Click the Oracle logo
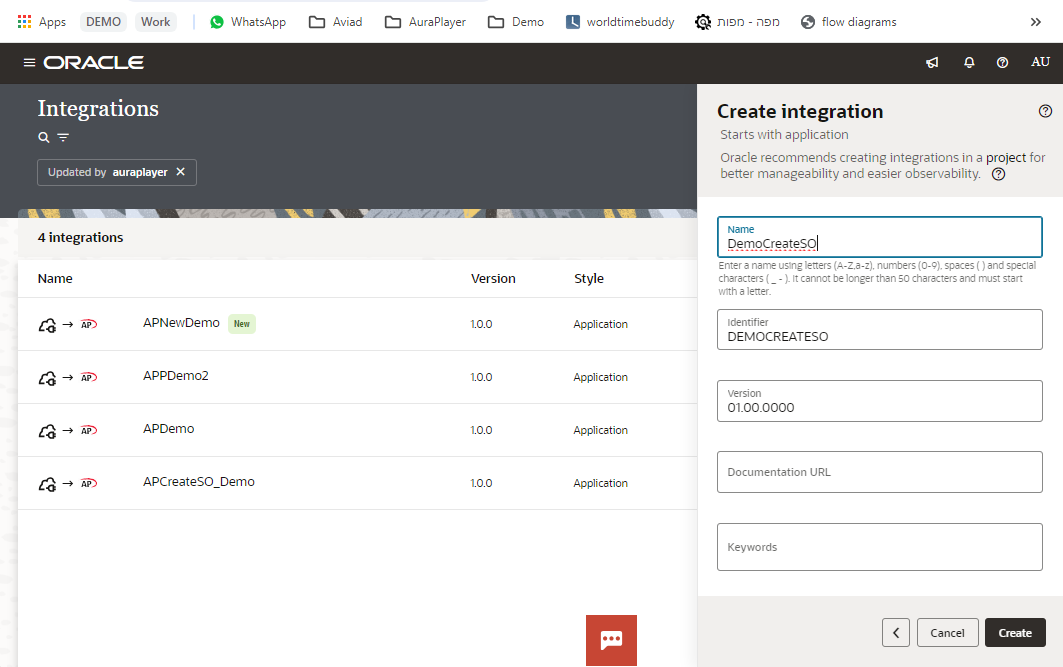Screen dimensions: 1063x667 94,62
